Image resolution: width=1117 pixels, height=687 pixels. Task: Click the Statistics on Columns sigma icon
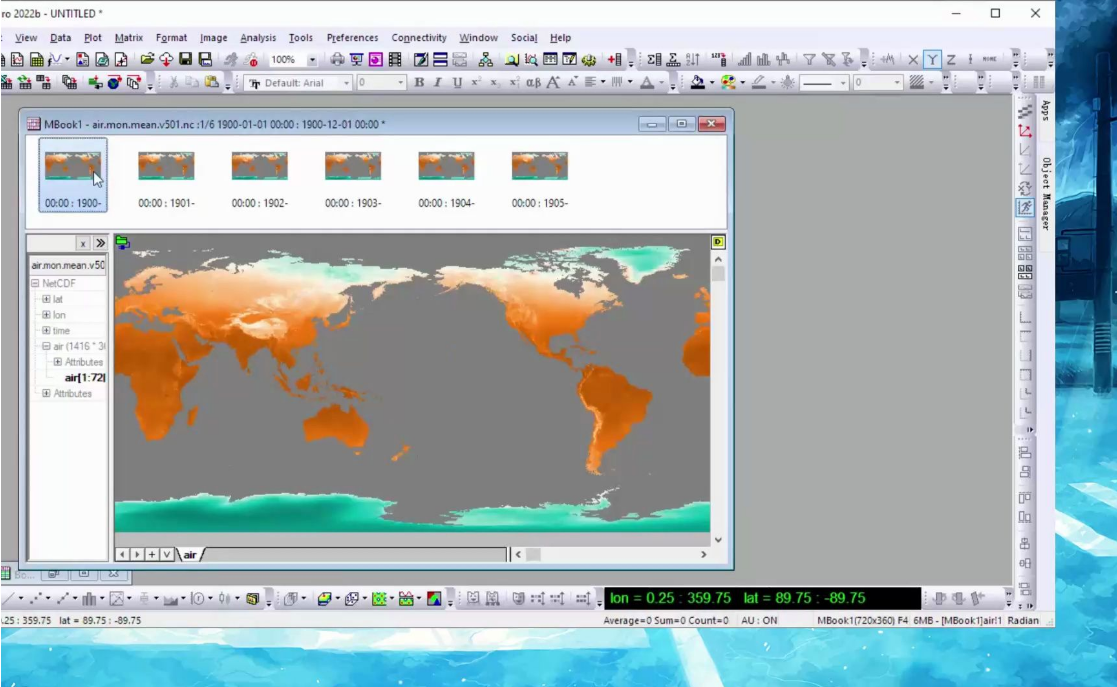click(653, 60)
